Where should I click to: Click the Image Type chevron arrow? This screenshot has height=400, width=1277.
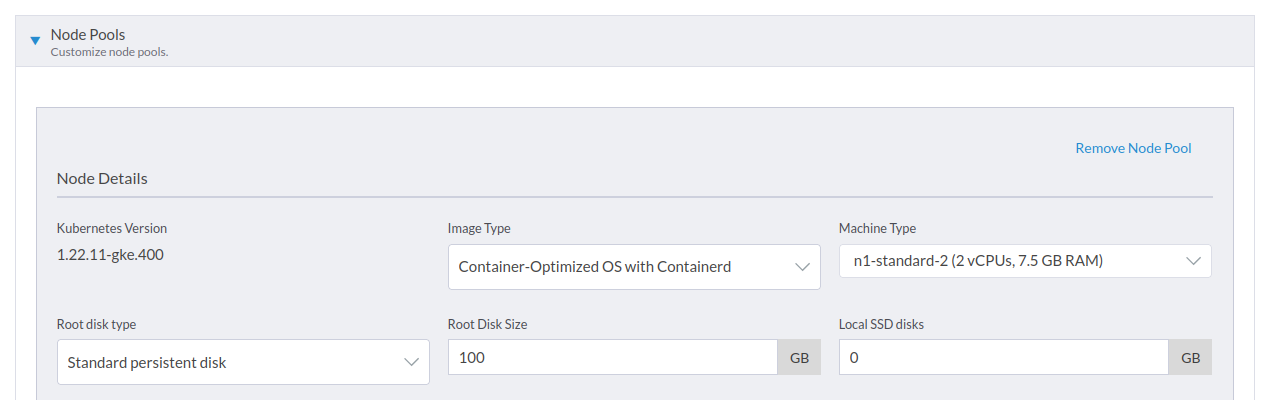pyautogui.click(x=802, y=267)
